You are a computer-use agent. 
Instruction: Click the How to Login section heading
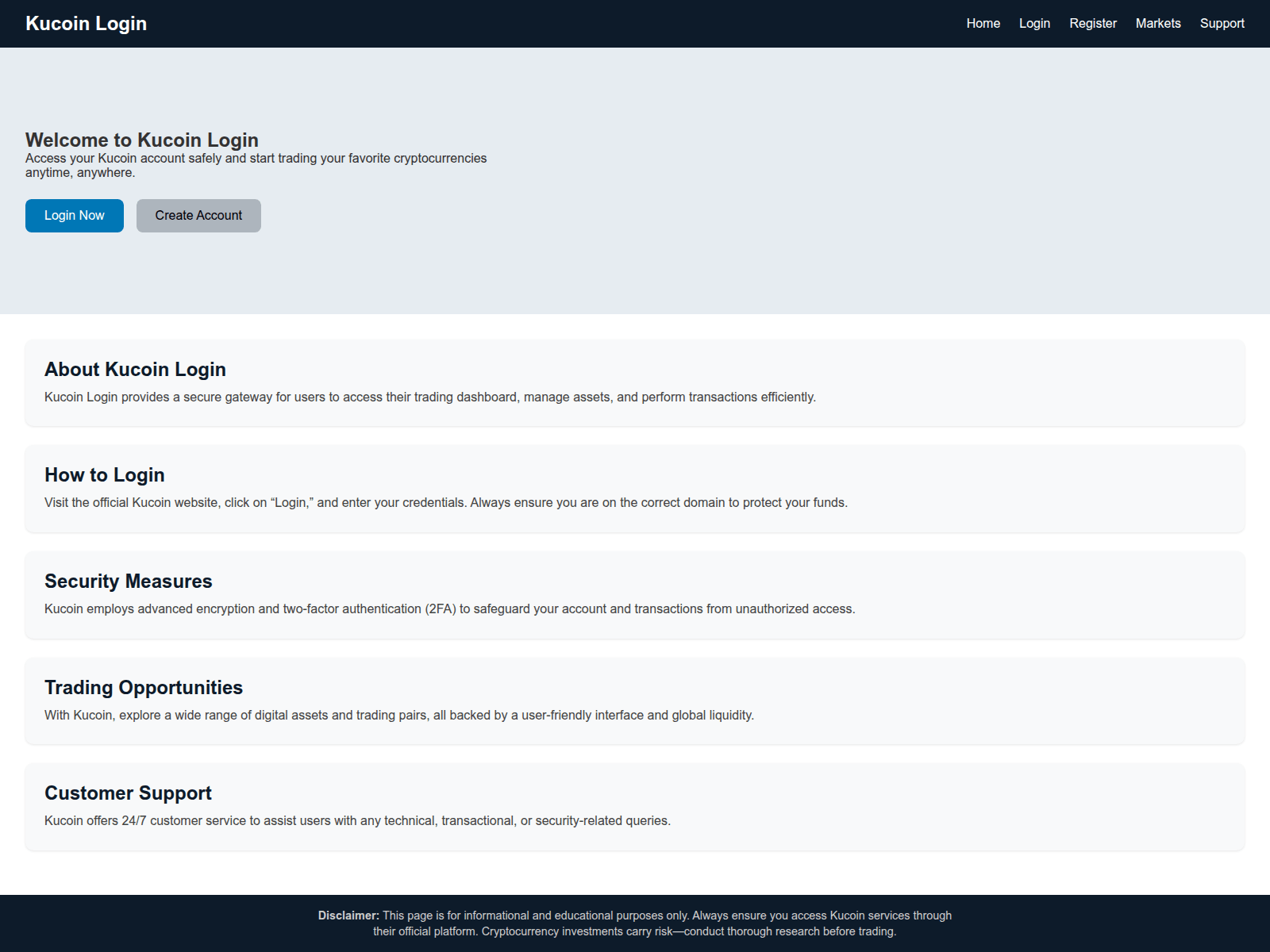click(x=104, y=474)
